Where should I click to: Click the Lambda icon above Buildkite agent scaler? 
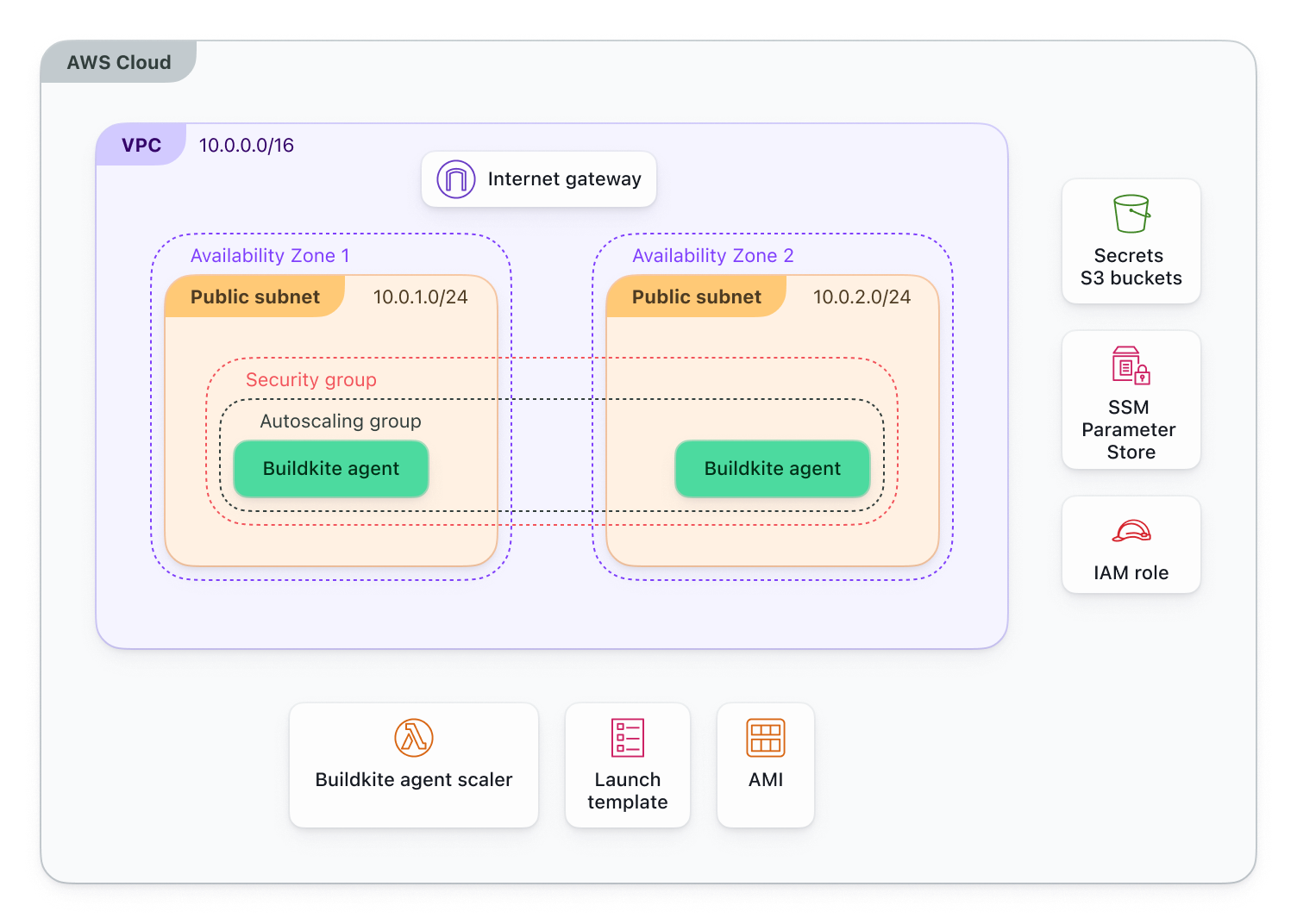pyautogui.click(x=413, y=738)
